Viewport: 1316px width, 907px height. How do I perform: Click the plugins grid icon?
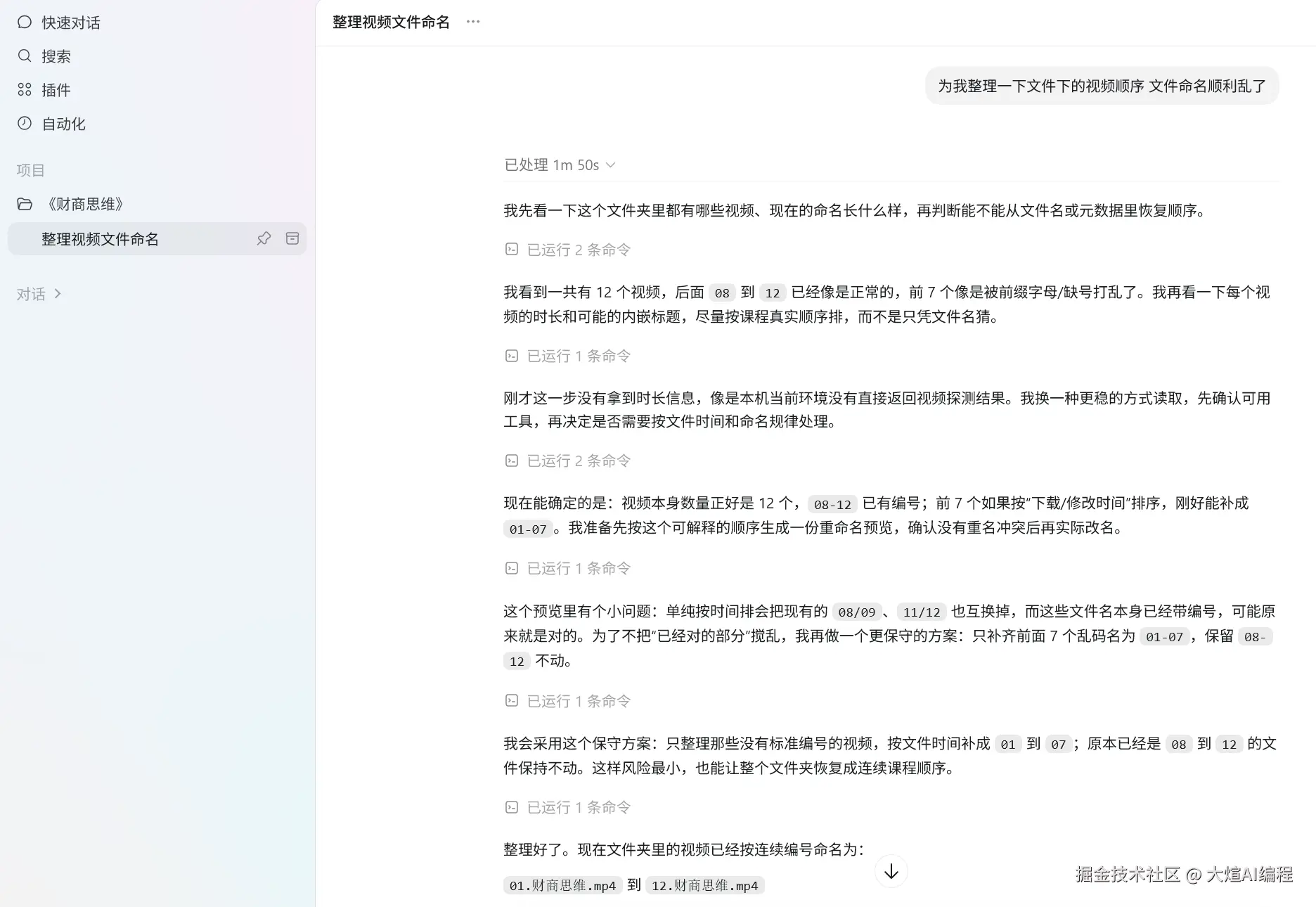click(25, 89)
